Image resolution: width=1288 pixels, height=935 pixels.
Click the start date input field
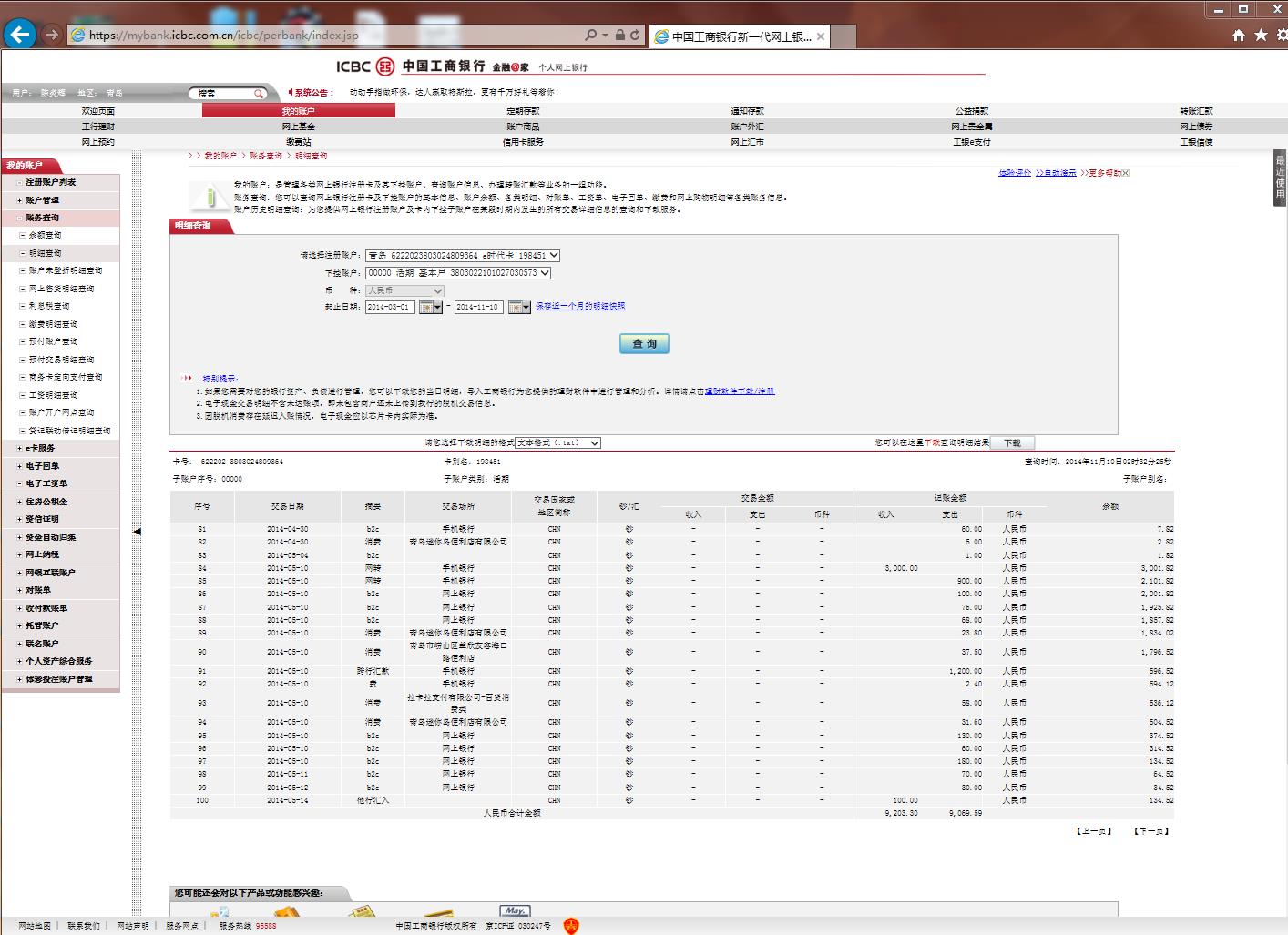[390, 308]
